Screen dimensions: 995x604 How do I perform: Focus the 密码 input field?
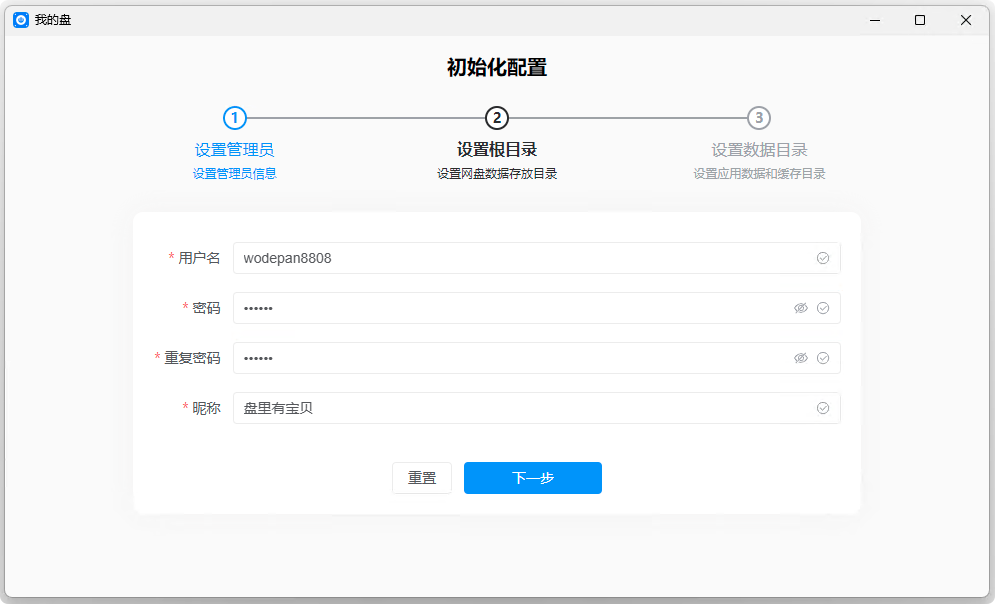(x=537, y=308)
